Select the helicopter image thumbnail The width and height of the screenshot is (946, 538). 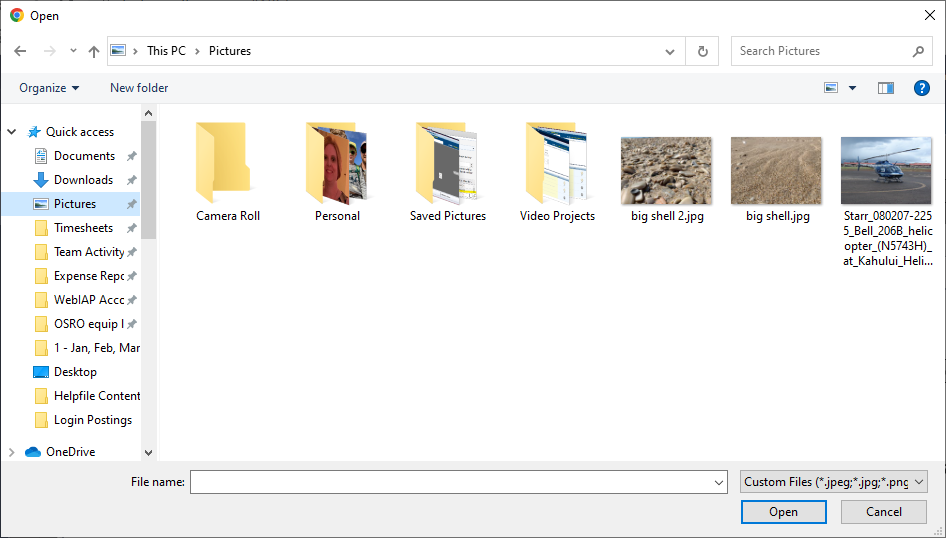coord(886,171)
